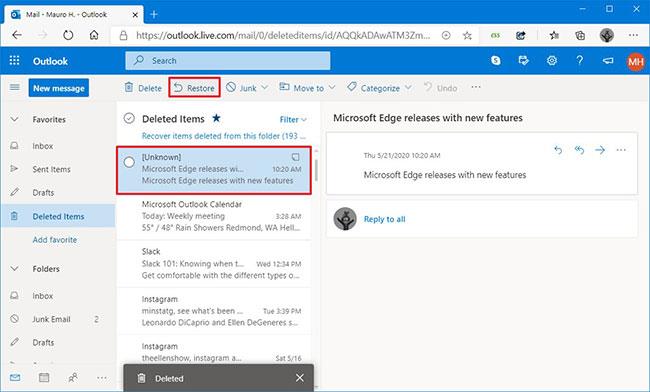The height and width of the screenshot is (392, 650).
Task: Unfavorite Deleted Items with star icon
Action: coord(216,118)
